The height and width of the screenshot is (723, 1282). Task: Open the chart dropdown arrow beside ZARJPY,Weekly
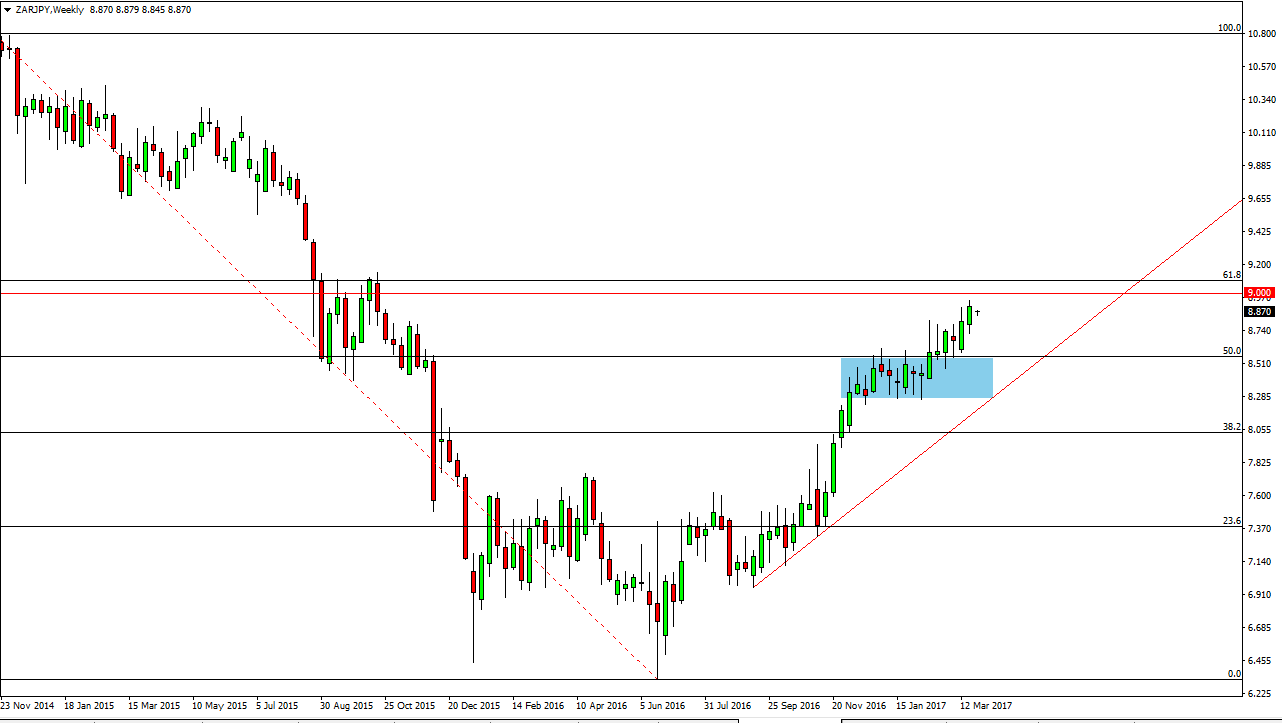pyautogui.click(x=7, y=9)
